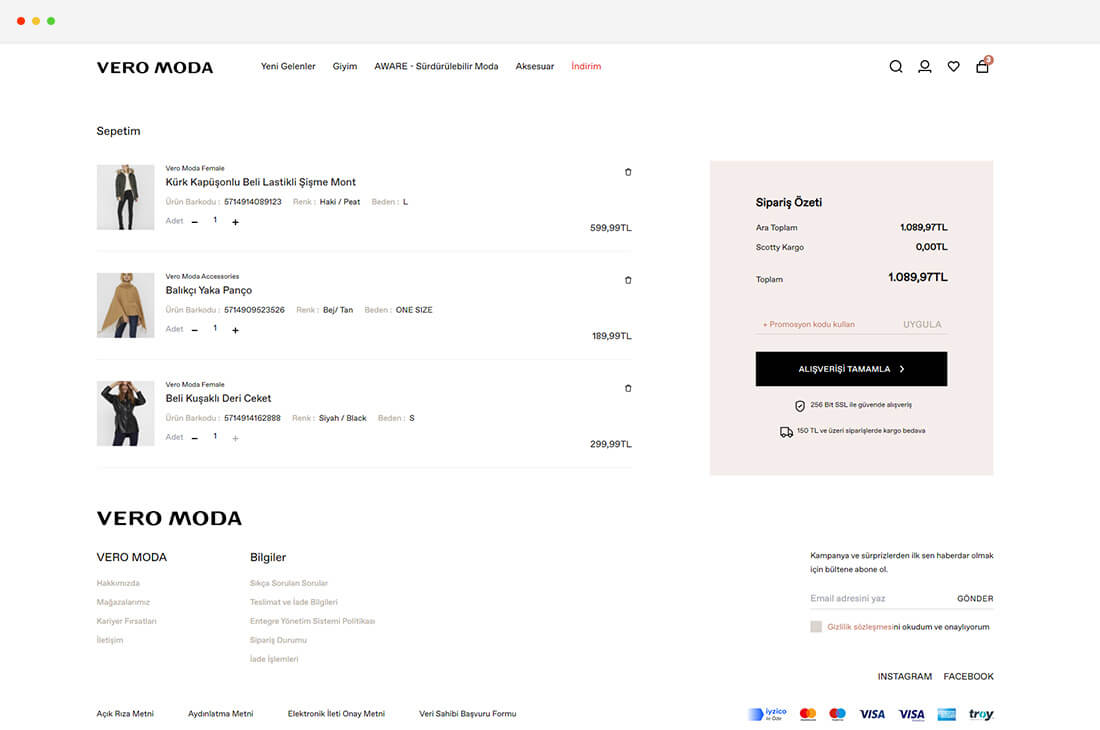Open the Kariyer Fırsatları footer link
This screenshot has width=1100, height=730.
[x=126, y=621]
